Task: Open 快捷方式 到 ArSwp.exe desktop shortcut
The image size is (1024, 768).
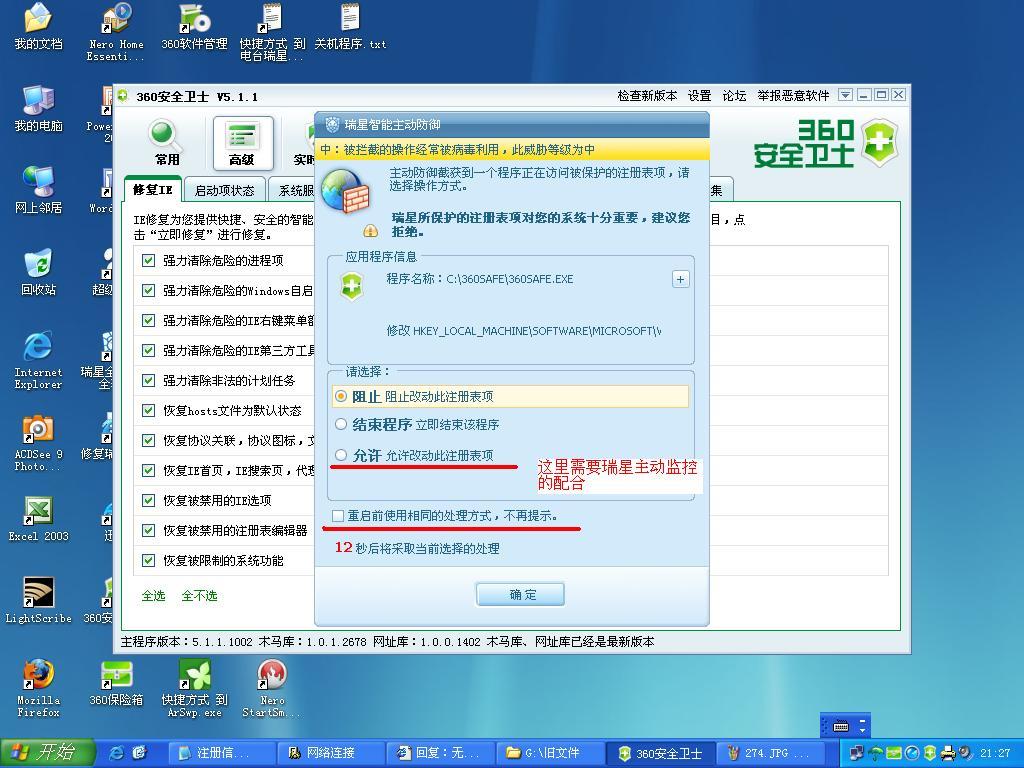Action: click(x=194, y=688)
